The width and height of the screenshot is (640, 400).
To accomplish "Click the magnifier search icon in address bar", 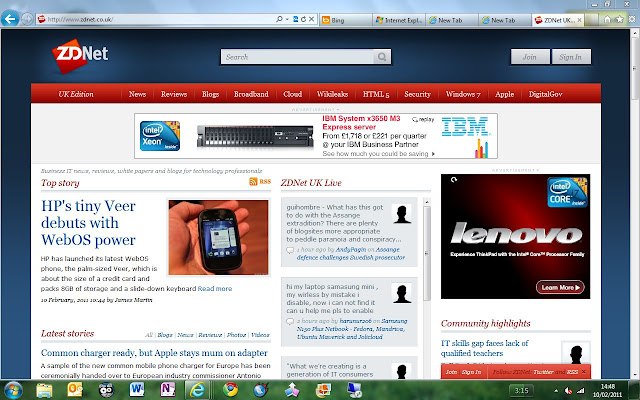I will click(x=279, y=19).
